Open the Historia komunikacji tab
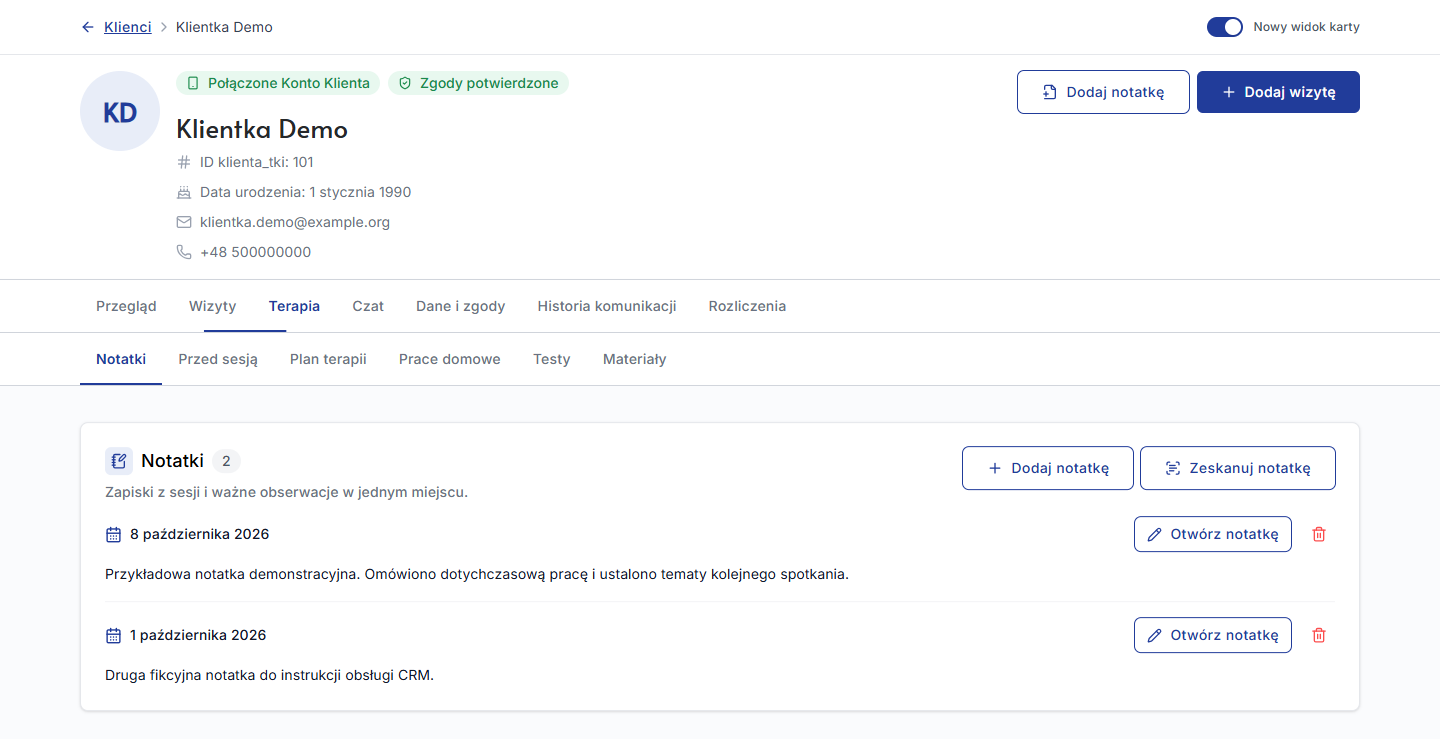1440x739 pixels. coord(607,306)
